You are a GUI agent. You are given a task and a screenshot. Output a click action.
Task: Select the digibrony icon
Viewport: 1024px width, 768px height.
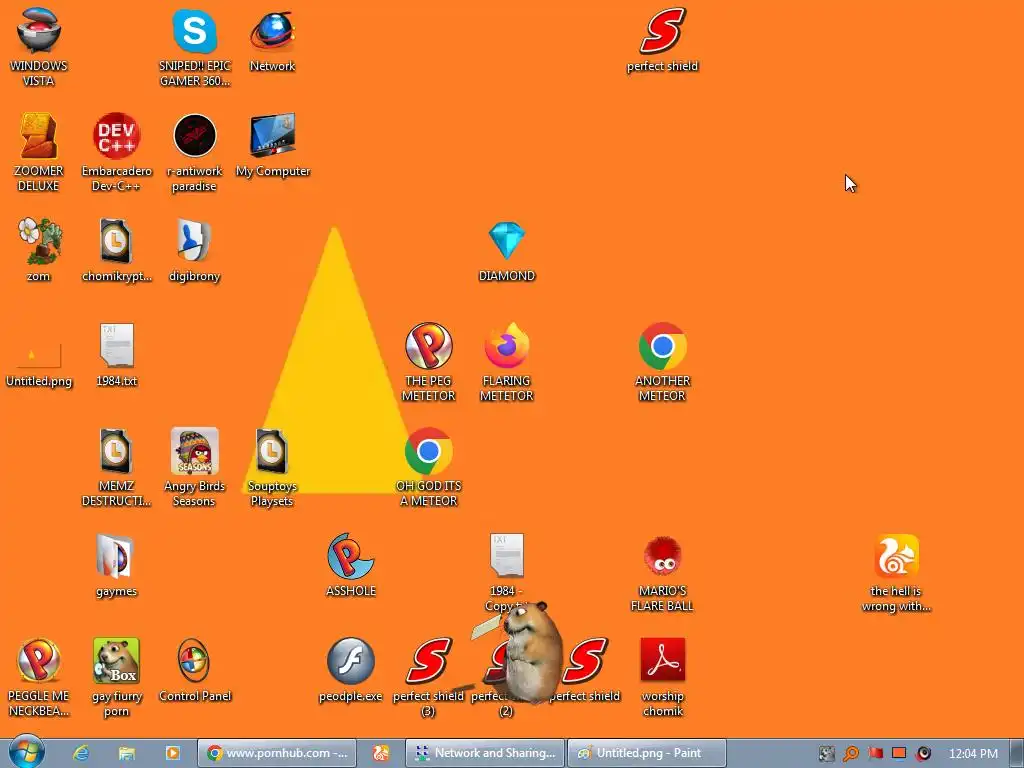tap(195, 249)
